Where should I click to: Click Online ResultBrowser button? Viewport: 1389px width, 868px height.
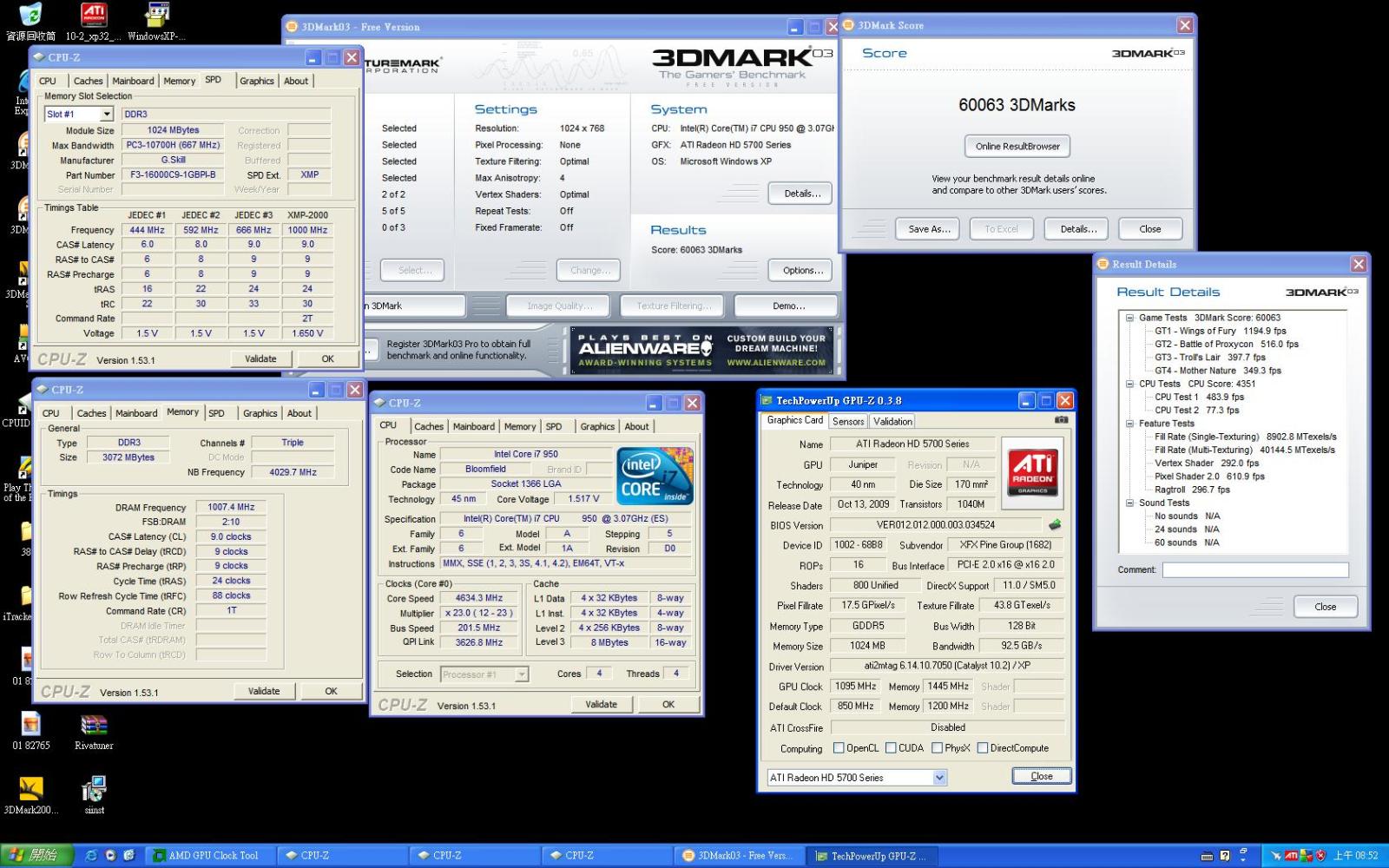tap(1017, 146)
